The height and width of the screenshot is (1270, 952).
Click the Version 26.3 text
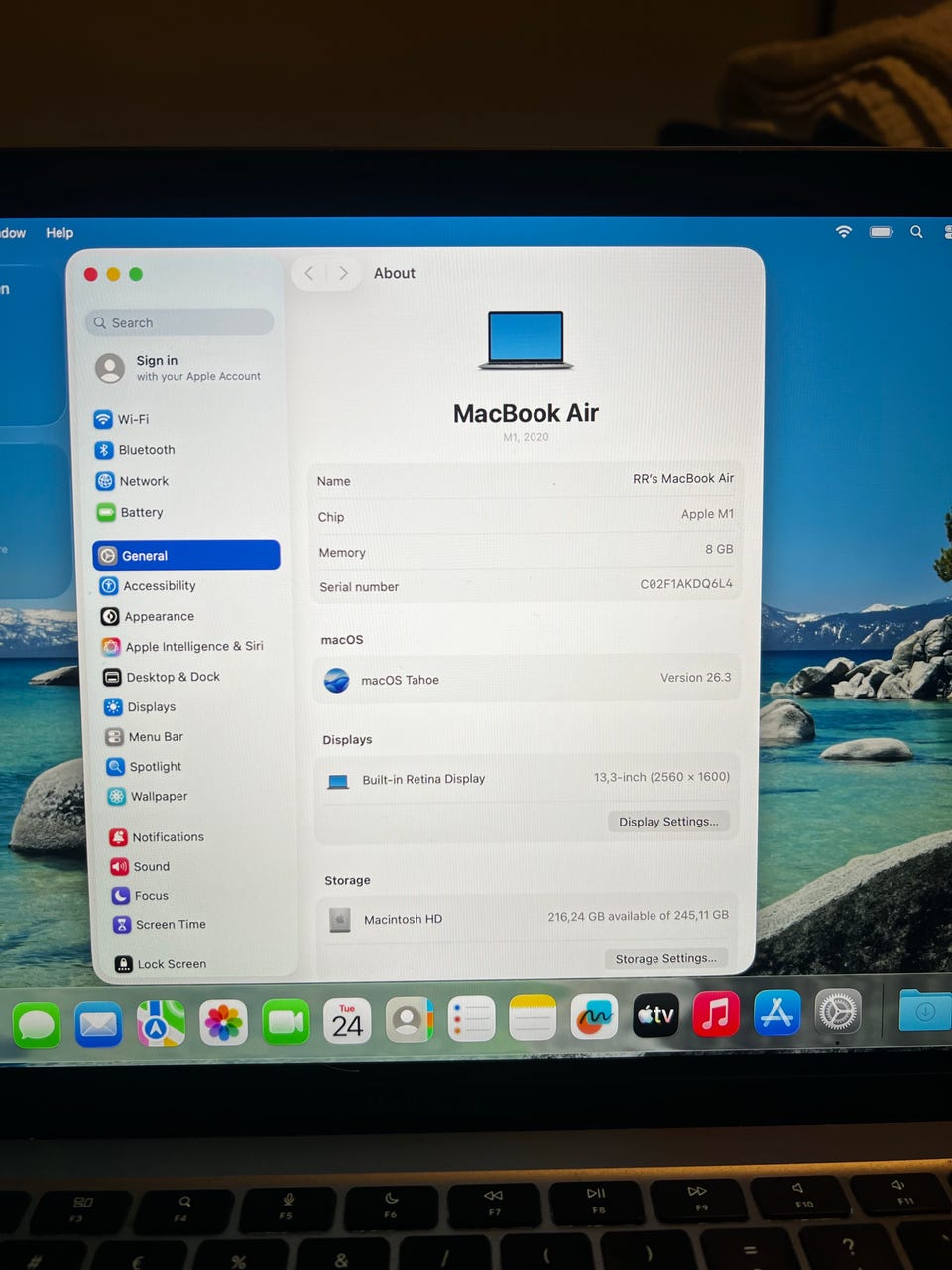696,678
